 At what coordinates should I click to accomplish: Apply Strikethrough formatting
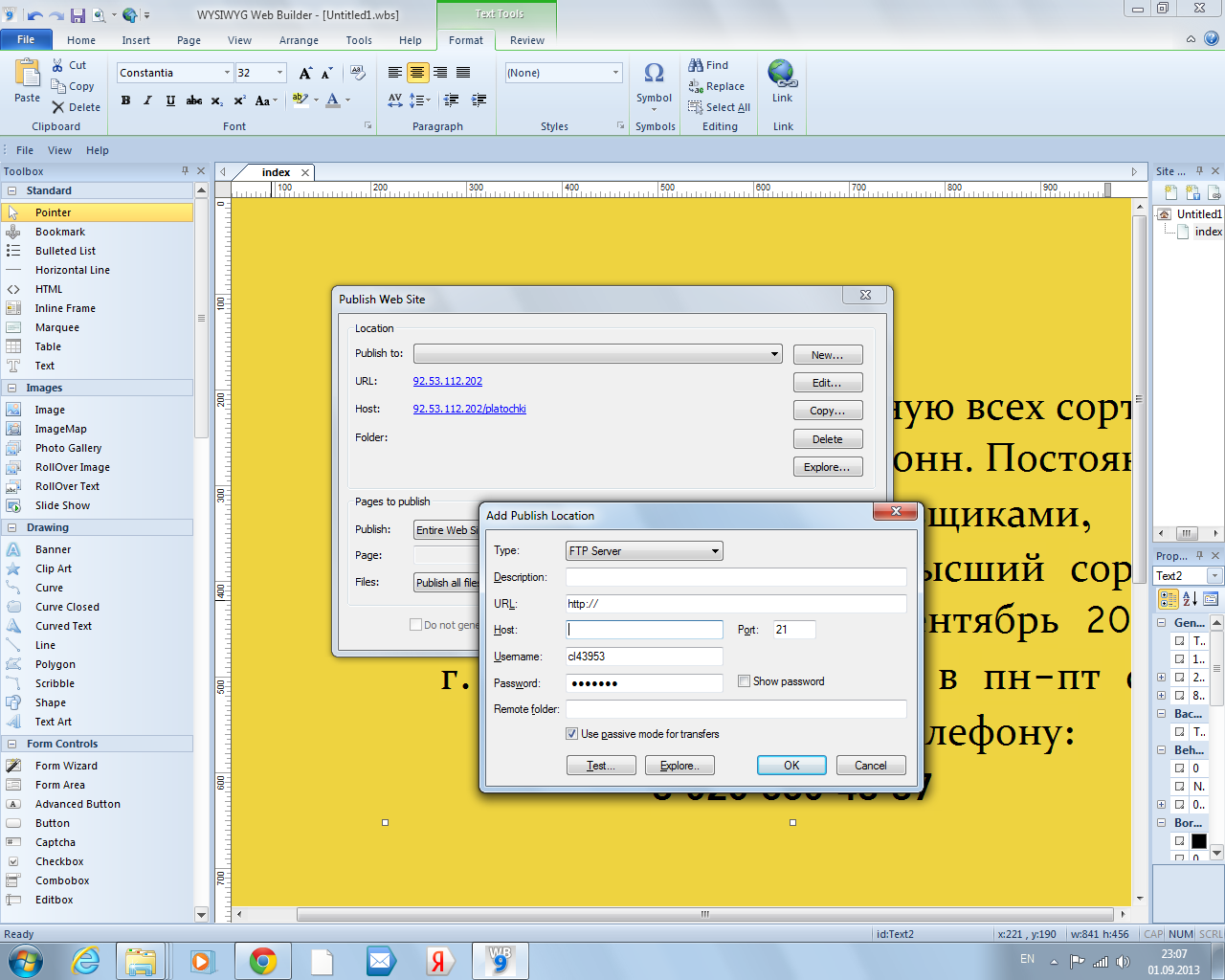click(194, 100)
